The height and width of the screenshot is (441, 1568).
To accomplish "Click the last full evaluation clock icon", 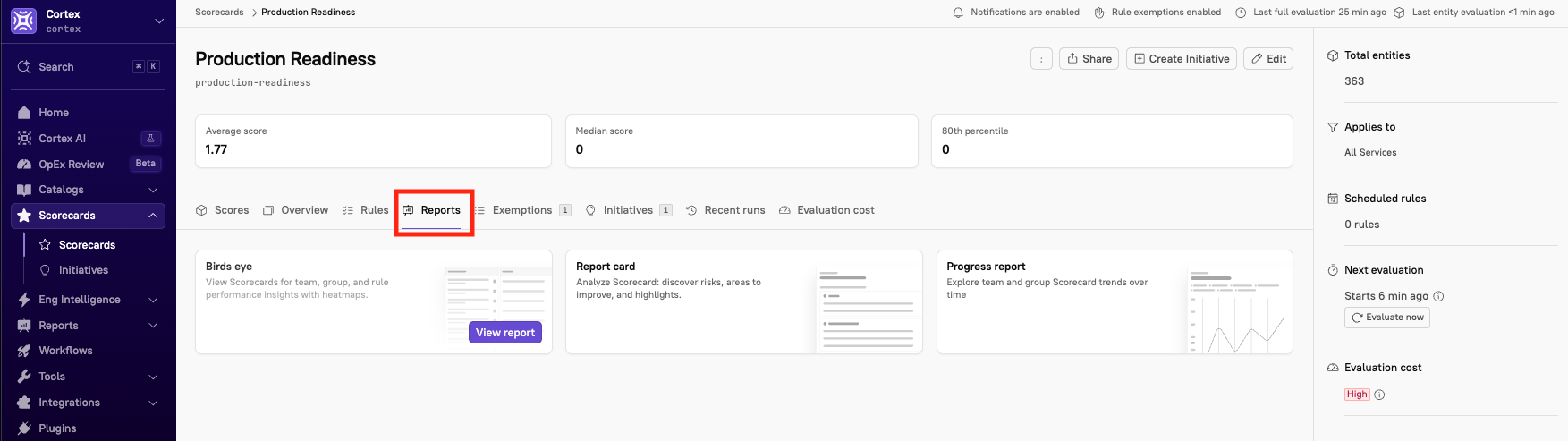I will coord(1241,13).
